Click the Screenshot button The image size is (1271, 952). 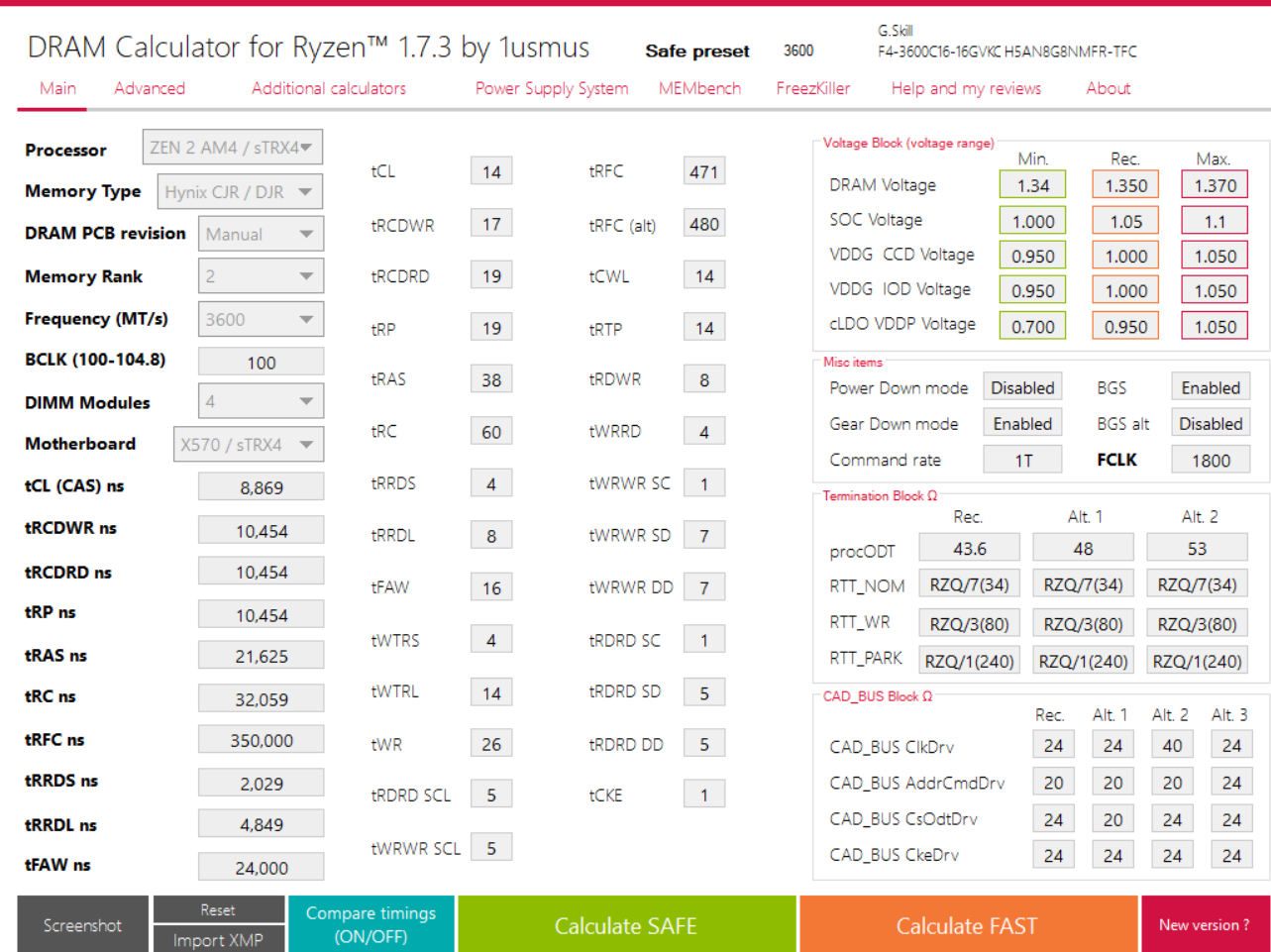tap(82, 924)
